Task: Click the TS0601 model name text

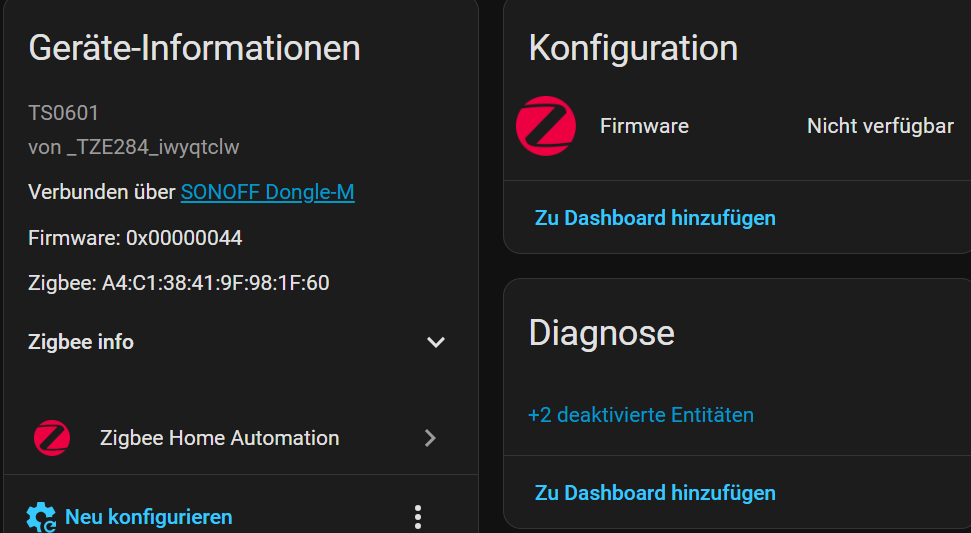Action: [63, 113]
